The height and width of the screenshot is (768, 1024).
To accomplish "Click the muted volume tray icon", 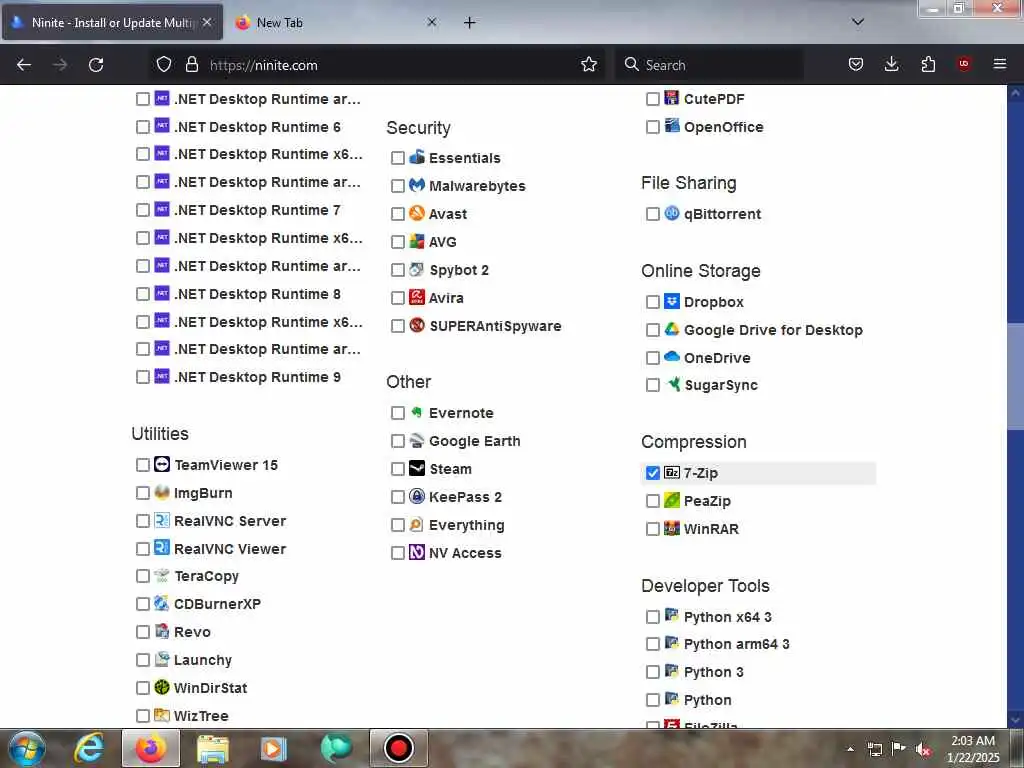I will click(923, 749).
